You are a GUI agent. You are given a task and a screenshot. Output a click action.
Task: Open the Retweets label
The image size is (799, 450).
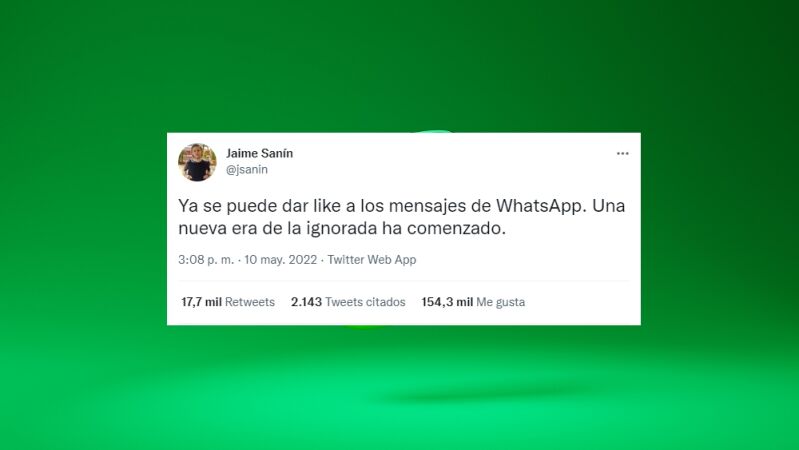click(250, 302)
